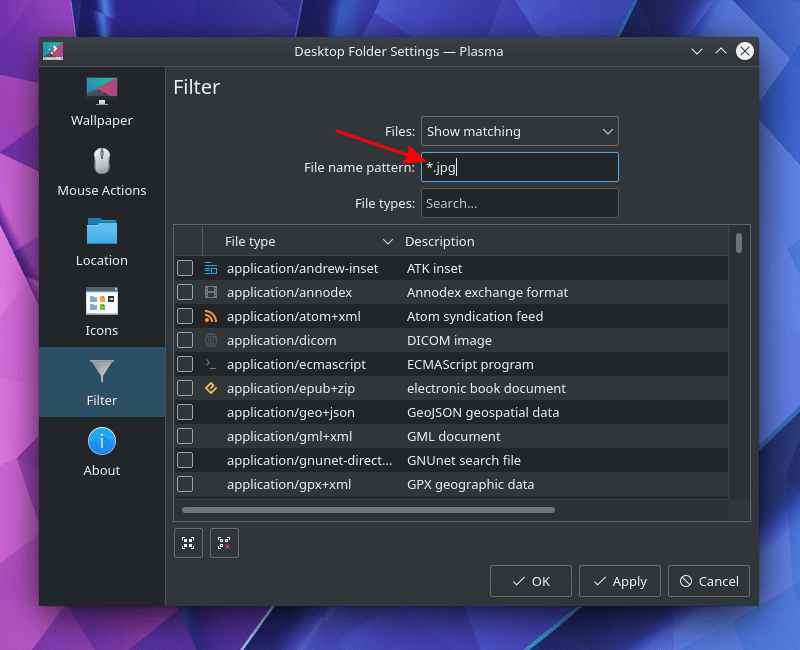The image size is (800, 650).
Task: Open the Files 'Show matching' dropdown
Action: [519, 131]
